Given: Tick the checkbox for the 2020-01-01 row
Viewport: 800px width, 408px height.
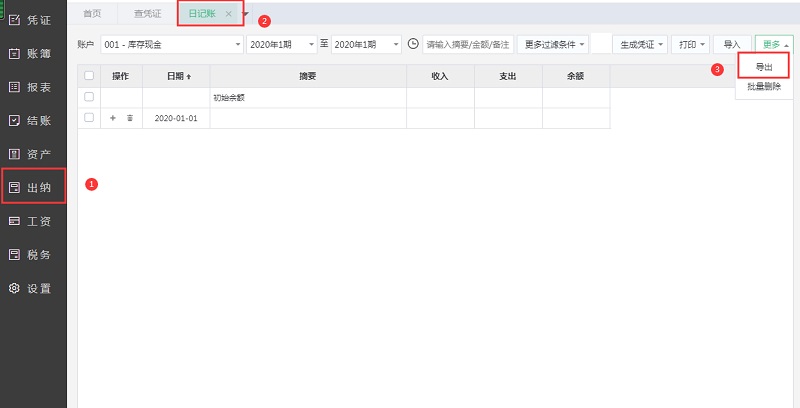Looking at the screenshot, I should pyautogui.click(x=89, y=118).
